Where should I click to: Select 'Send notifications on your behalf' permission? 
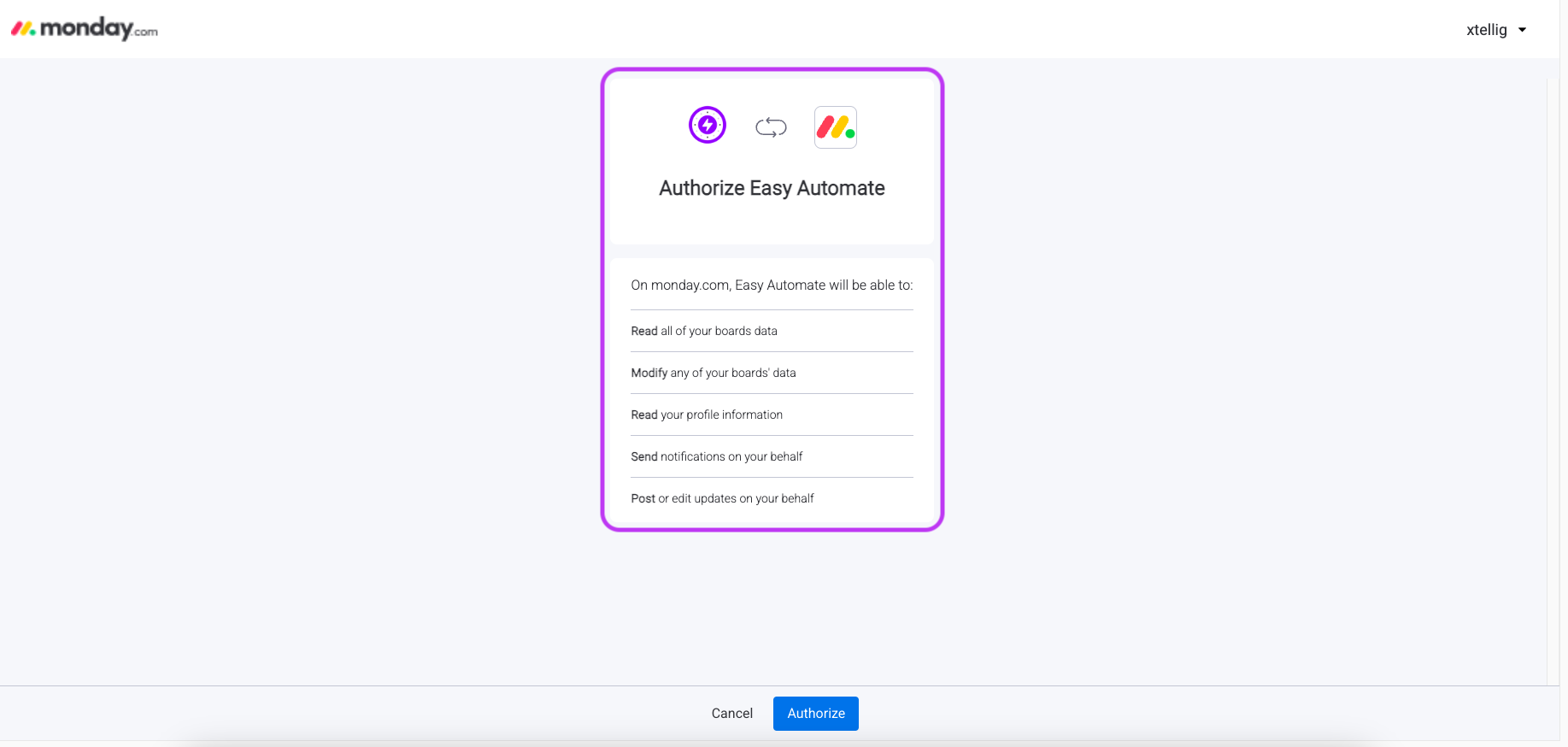(x=717, y=456)
